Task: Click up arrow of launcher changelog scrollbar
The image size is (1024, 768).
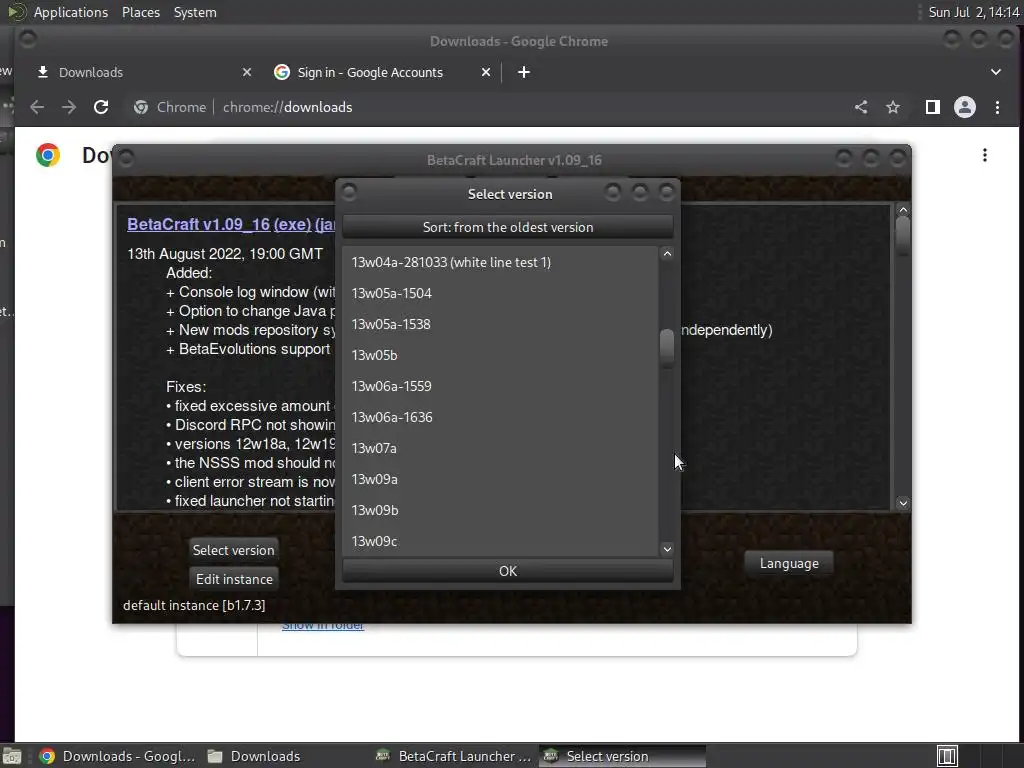Action: [x=903, y=210]
